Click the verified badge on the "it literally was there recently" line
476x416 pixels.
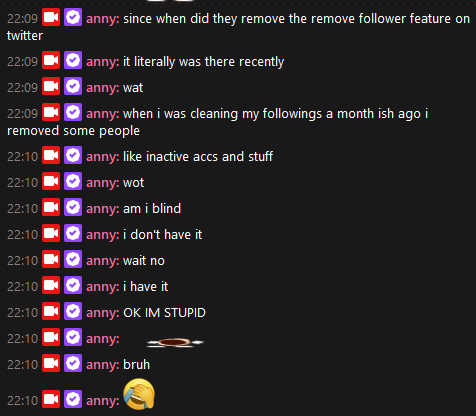[x=73, y=60]
